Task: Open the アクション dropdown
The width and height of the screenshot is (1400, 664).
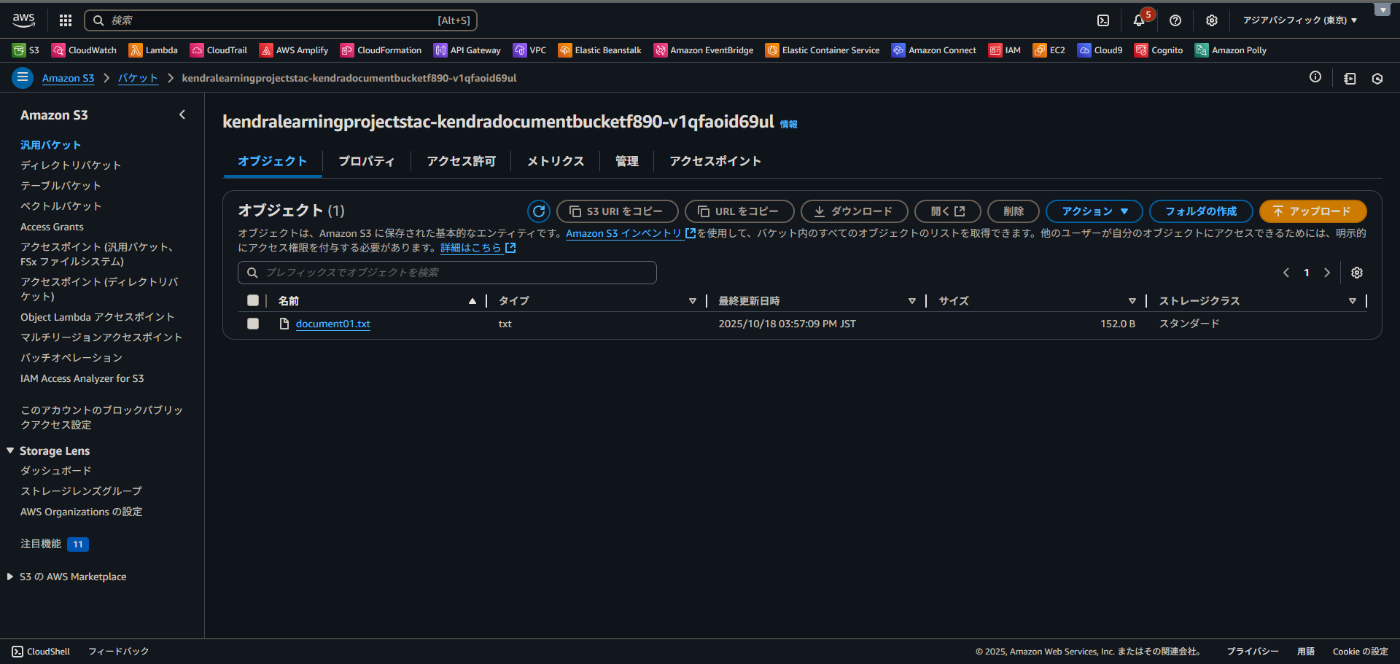Action: pyautogui.click(x=1094, y=211)
